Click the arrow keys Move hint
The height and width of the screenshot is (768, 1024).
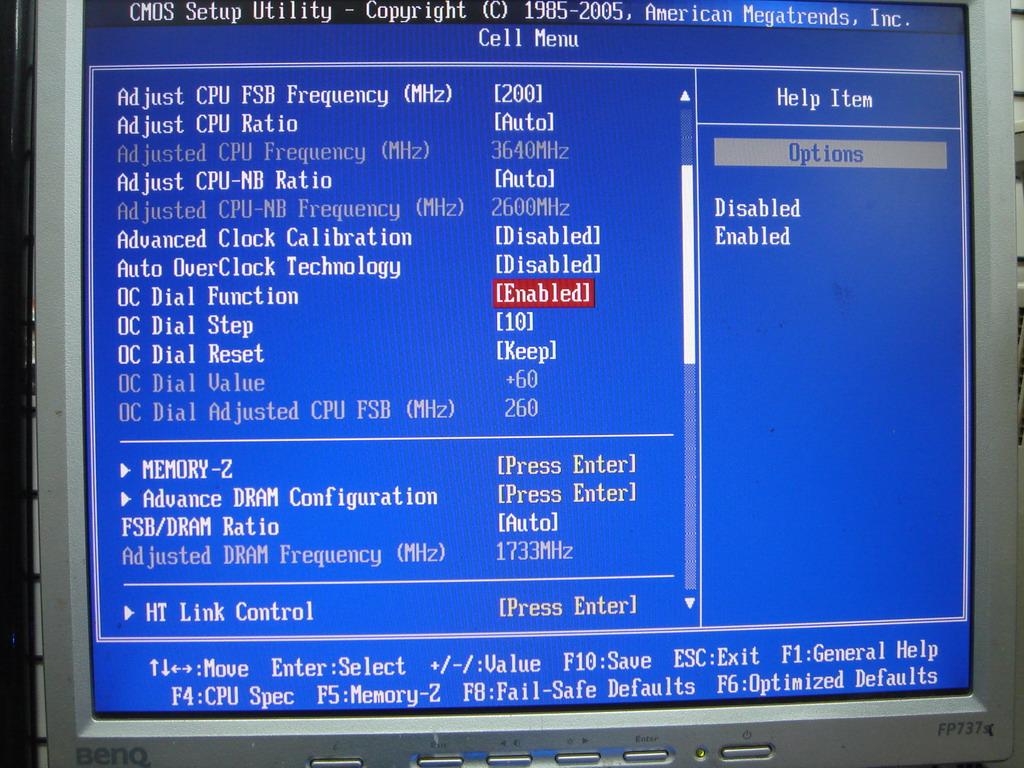click(199, 669)
